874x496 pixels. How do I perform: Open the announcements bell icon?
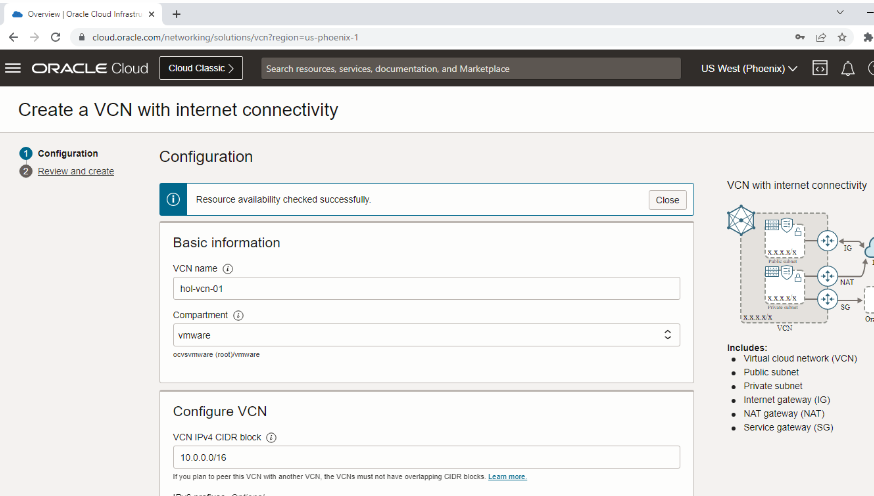848,68
